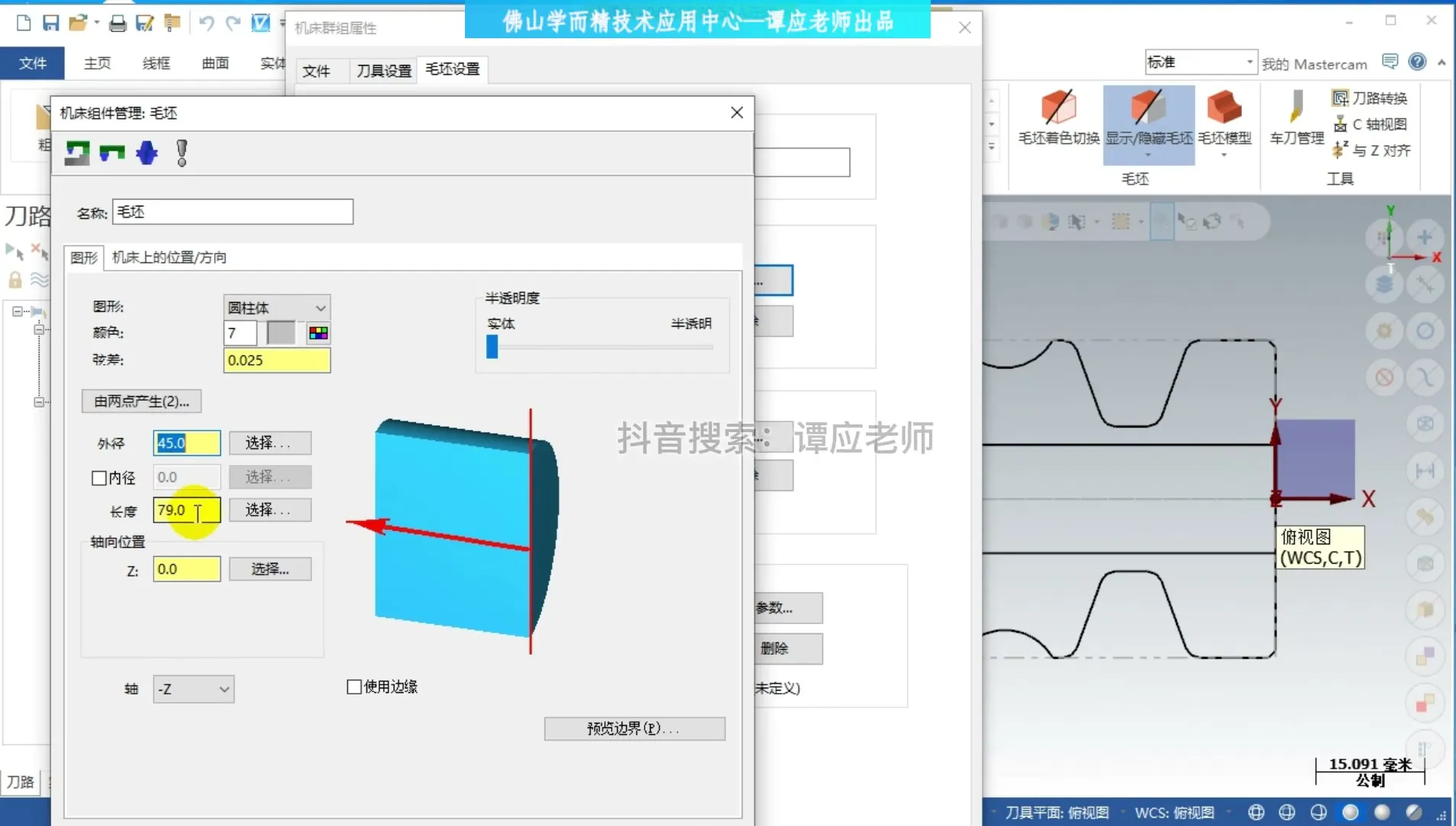Click the 由两点产生(2) button
The image size is (1456, 826).
(x=141, y=401)
